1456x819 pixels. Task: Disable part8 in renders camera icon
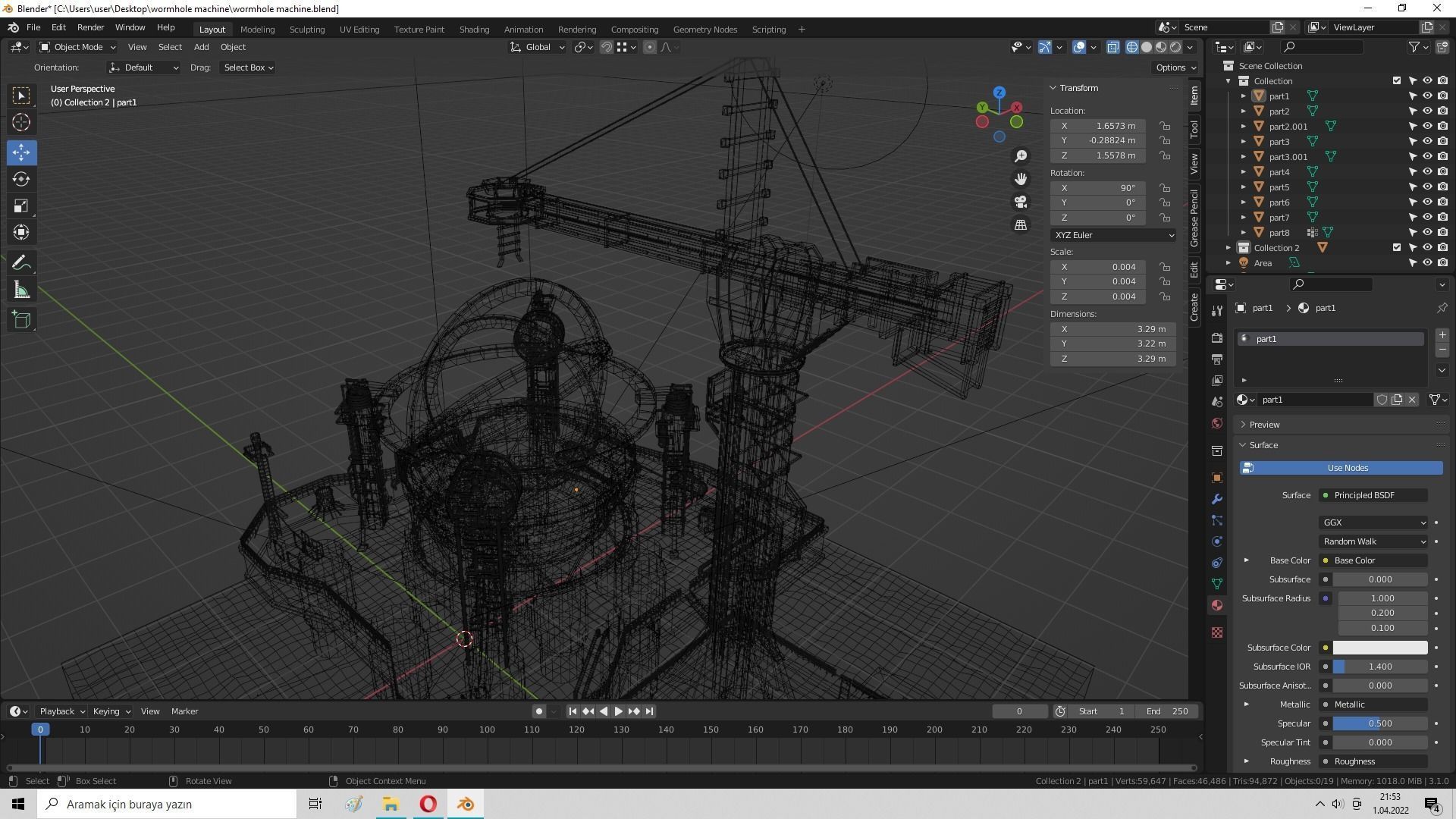click(x=1442, y=233)
